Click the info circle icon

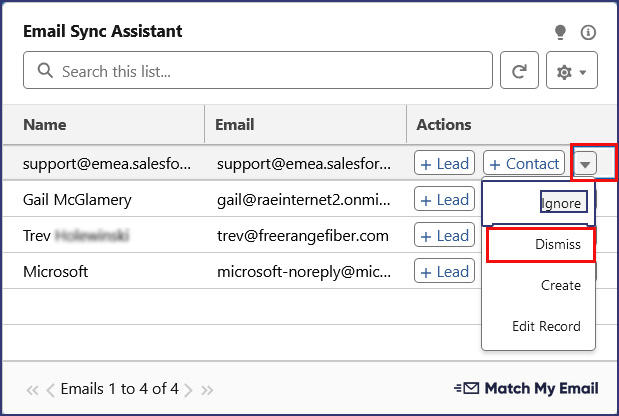click(x=588, y=32)
